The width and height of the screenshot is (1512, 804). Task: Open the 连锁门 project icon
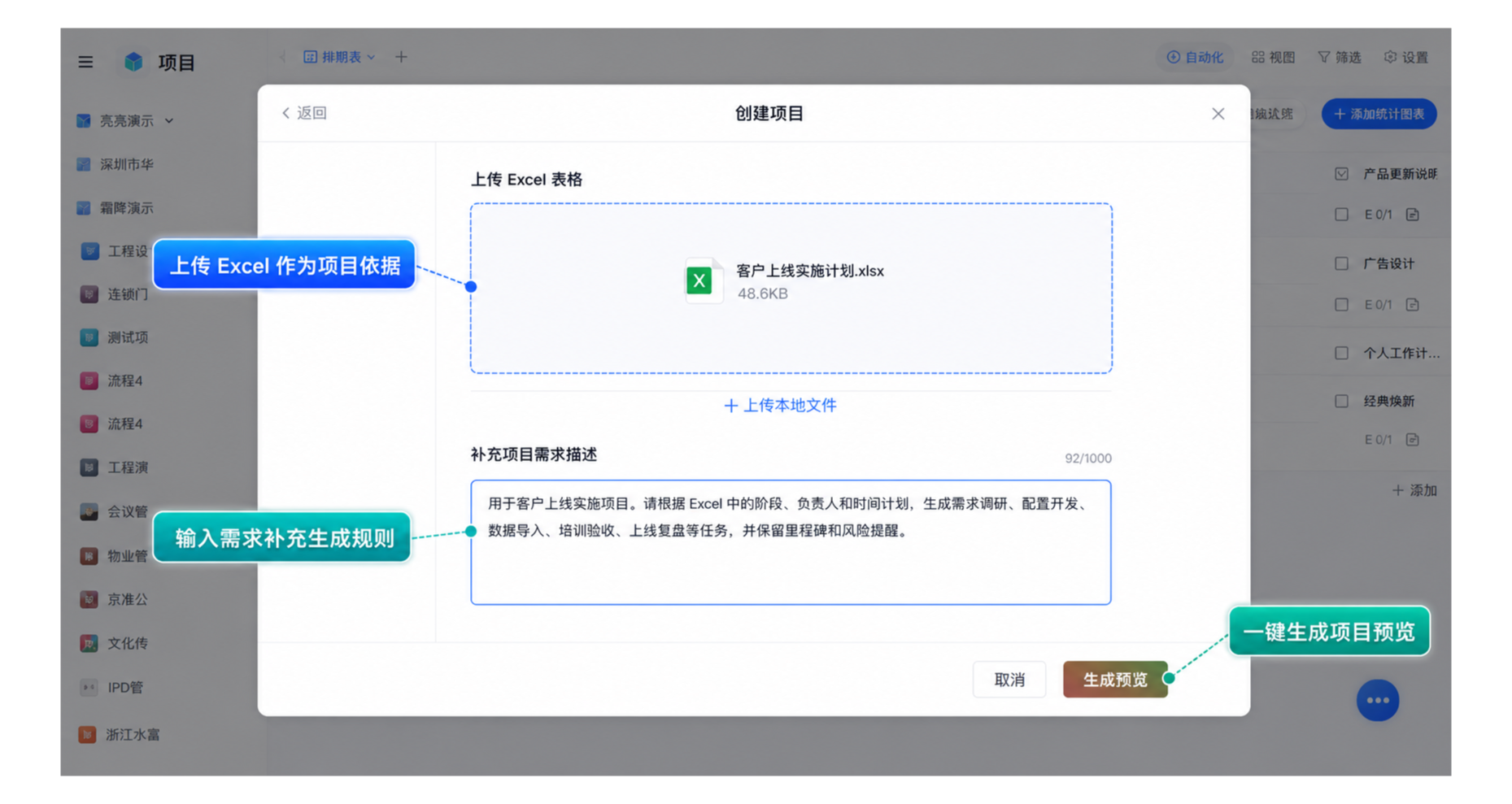(89, 293)
